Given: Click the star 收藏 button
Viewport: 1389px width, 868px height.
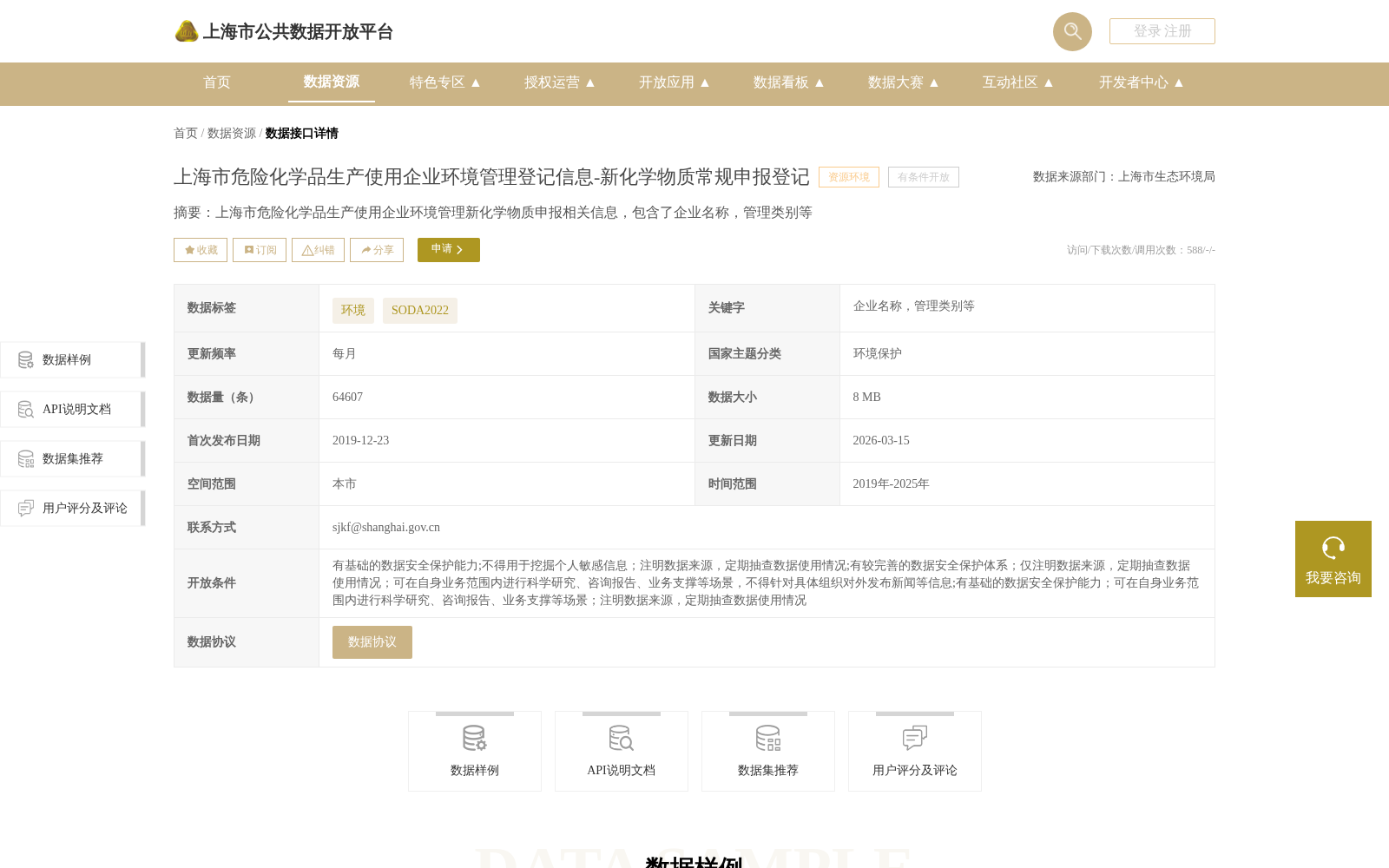Looking at the screenshot, I should click(201, 250).
